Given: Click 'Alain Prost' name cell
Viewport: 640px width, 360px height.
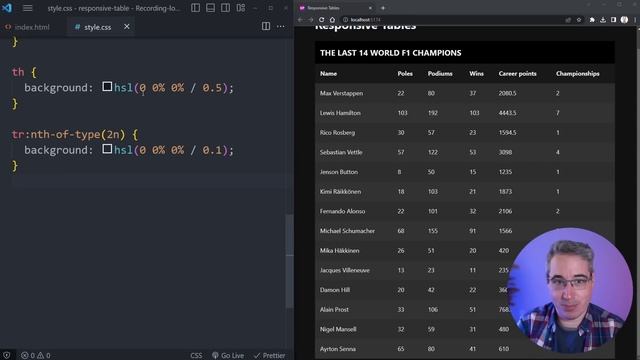Looking at the screenshot, I should (334, 309).
